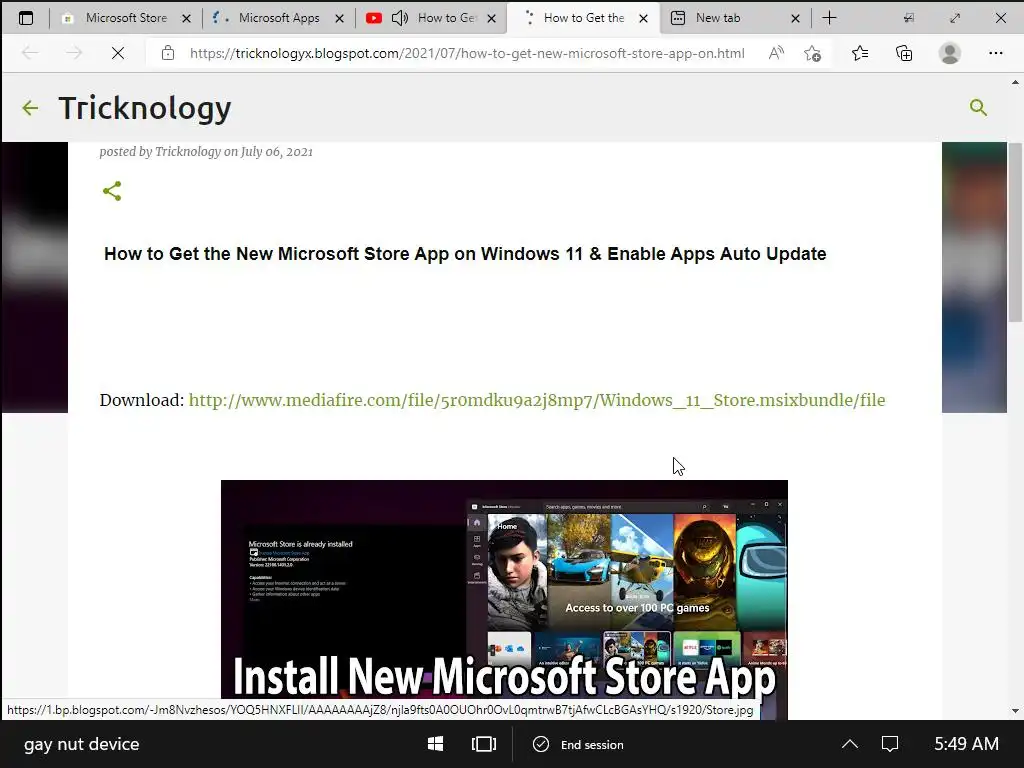The height and width of the screenshot is (768, 1024).
Task: Open the mediafire download link
Action: (x=537, y=400)
